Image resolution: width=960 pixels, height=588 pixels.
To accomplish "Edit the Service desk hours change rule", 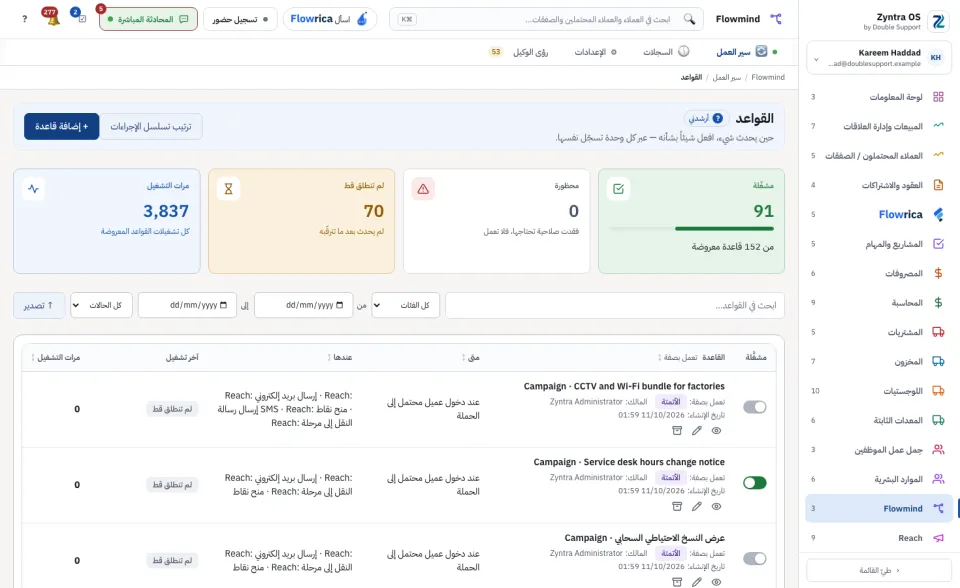I will click(x=697, y=507).
